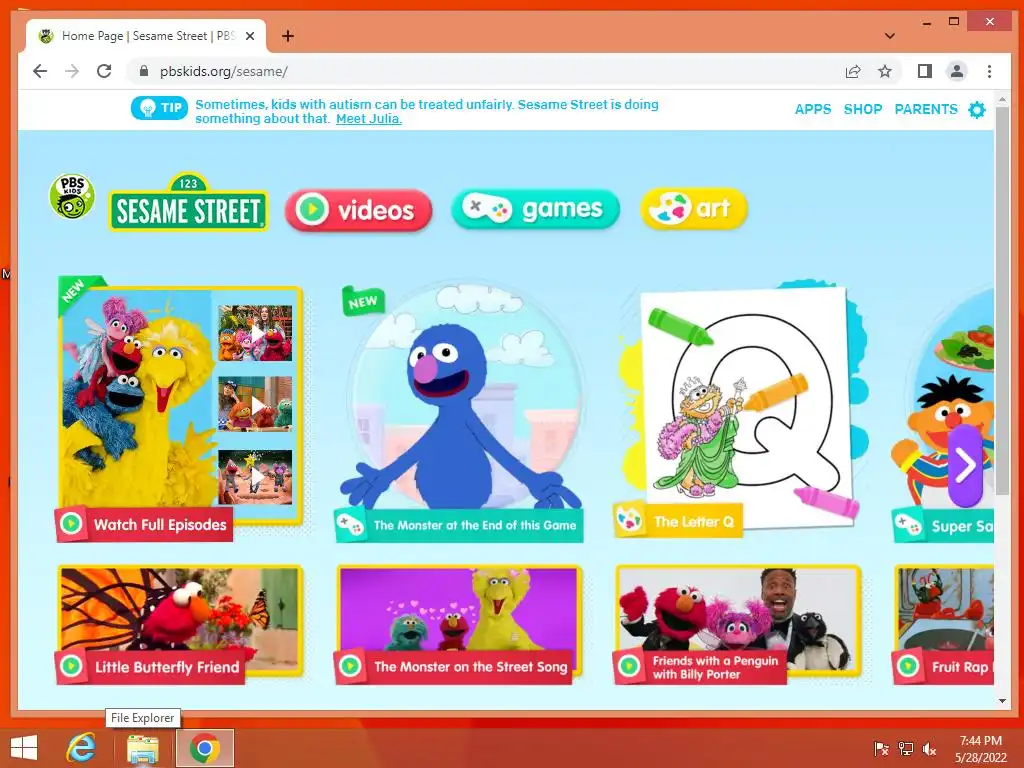The width and height of the screenshot is (1024, 768).
Task: Open the art section button
Action: 694,209
